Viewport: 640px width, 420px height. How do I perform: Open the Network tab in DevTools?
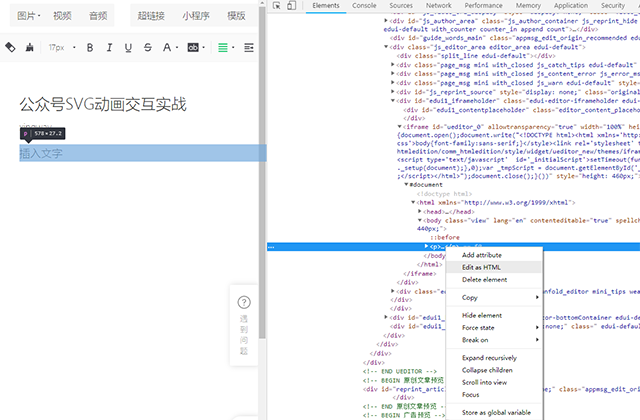(x=439, y=6)
